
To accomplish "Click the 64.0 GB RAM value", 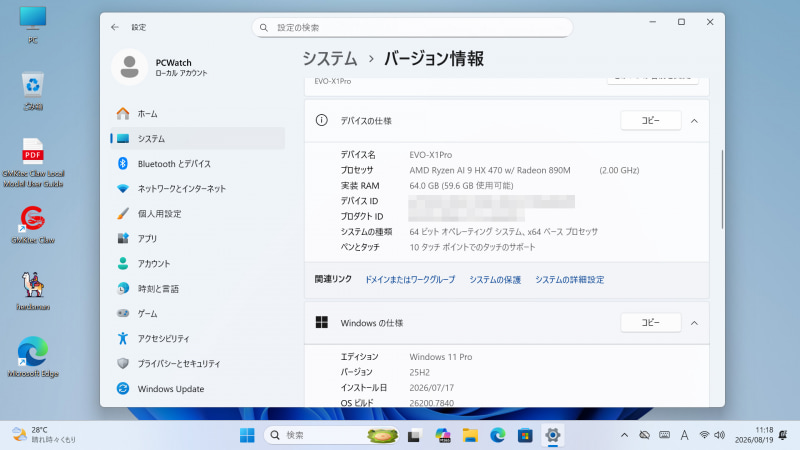I will (461, 185).
